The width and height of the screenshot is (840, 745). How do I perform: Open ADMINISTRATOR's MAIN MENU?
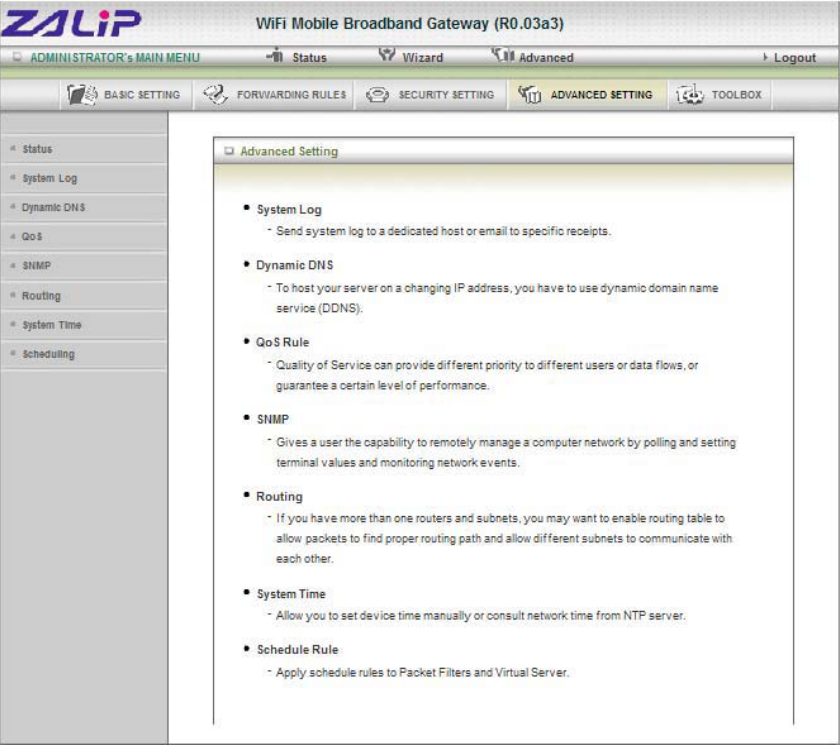coord(115,57)
